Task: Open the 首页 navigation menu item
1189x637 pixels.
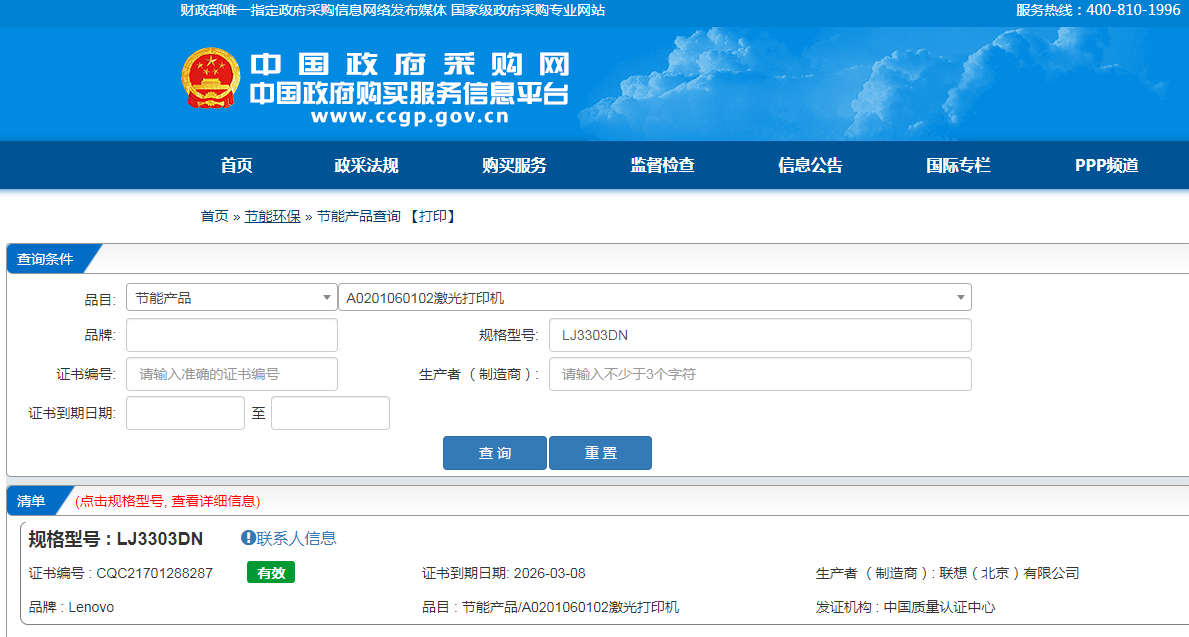Action: pos(237,165)
